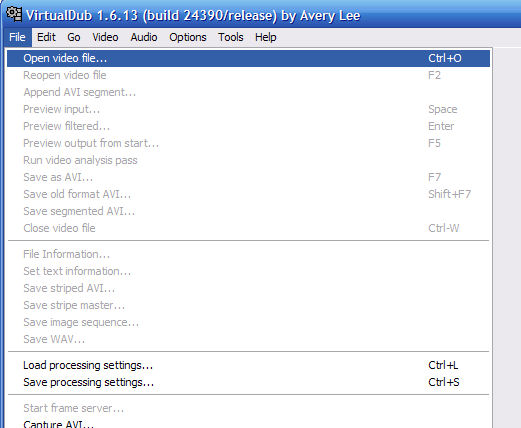This screenshot has height=428, width=521.
Task: Open the Audio menu
Action: point(144,37)
